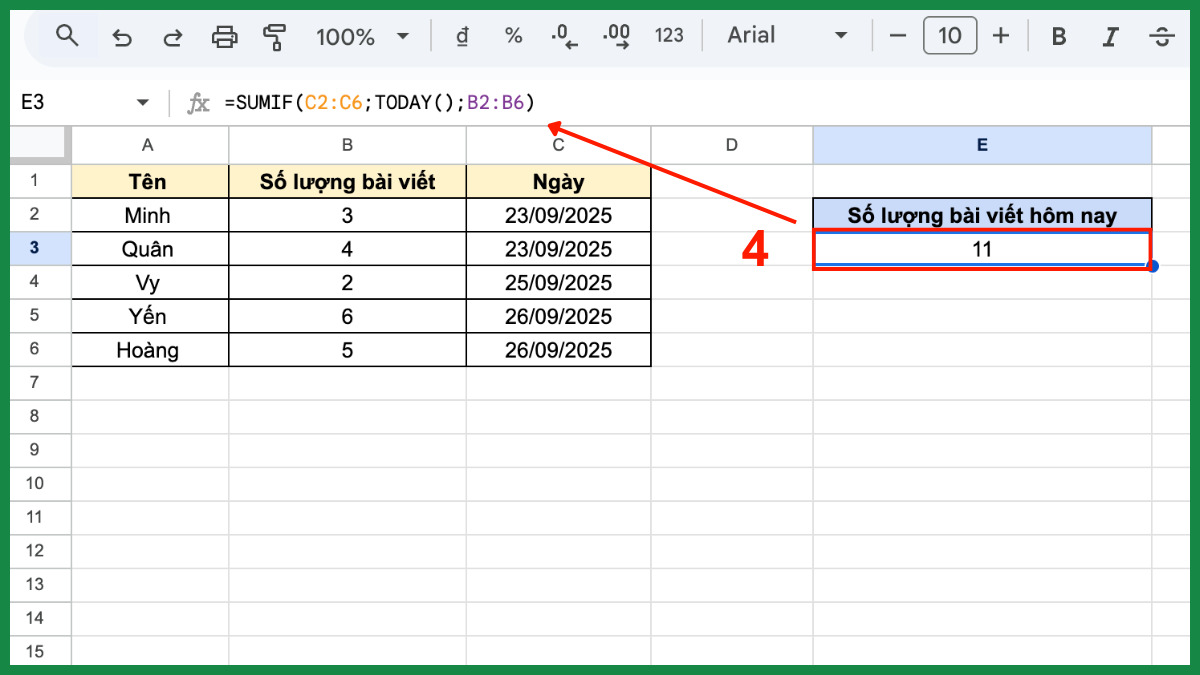Click the search magnifier icon
The image size is (1200, 675).
click(67, 37)
